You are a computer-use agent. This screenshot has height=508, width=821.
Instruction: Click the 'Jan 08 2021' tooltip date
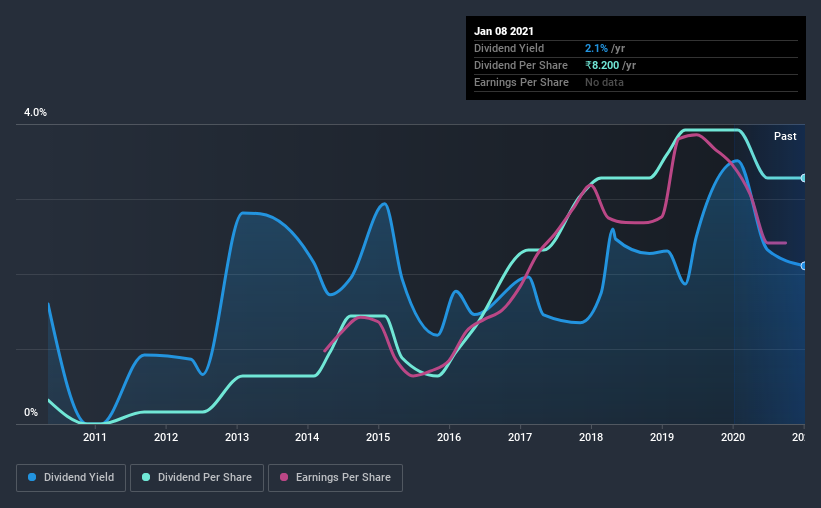coord(504,31)
